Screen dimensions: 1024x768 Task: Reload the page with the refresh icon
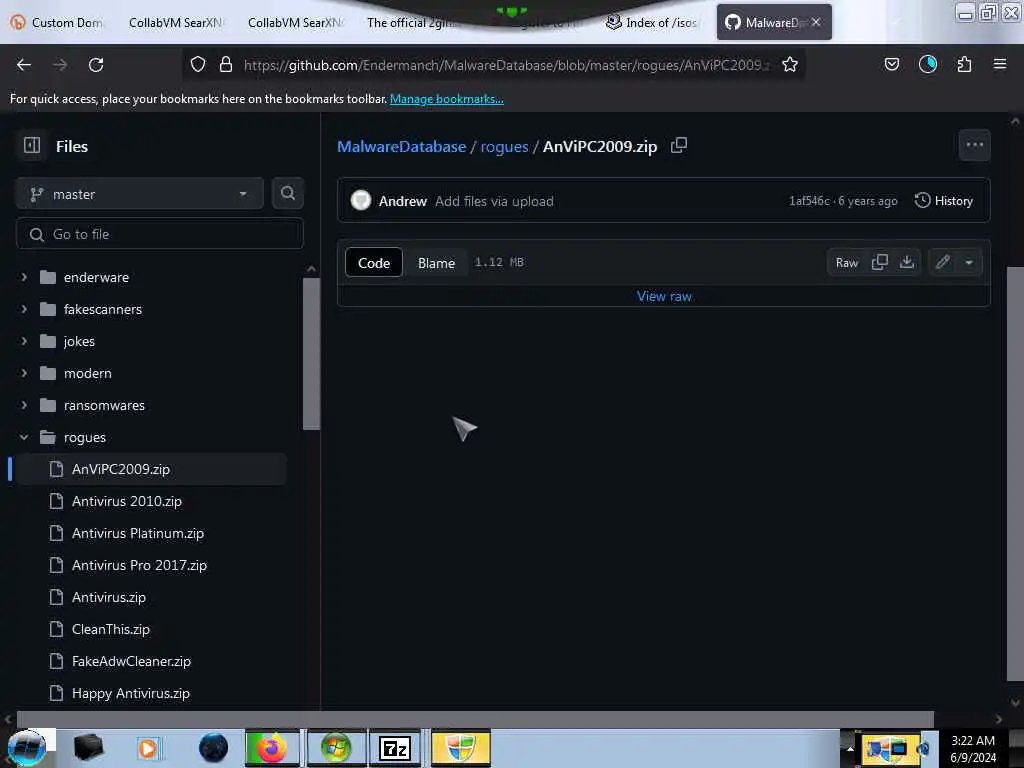click(96, 65)
